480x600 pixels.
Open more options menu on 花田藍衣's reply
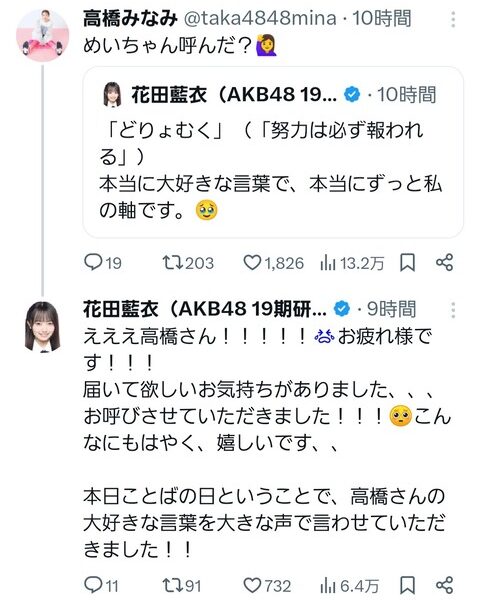453,310
